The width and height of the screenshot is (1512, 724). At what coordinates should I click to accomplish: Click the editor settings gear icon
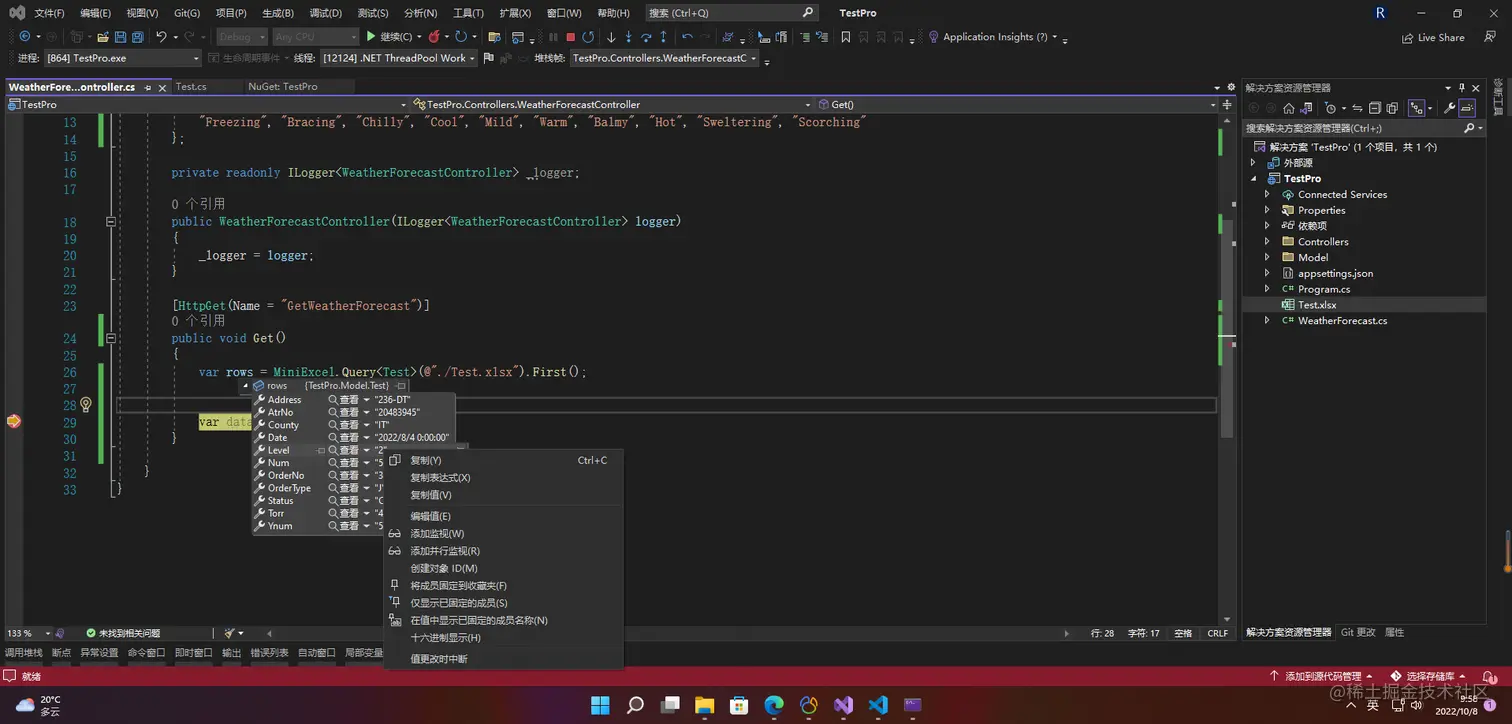(x=1230, y=87)
